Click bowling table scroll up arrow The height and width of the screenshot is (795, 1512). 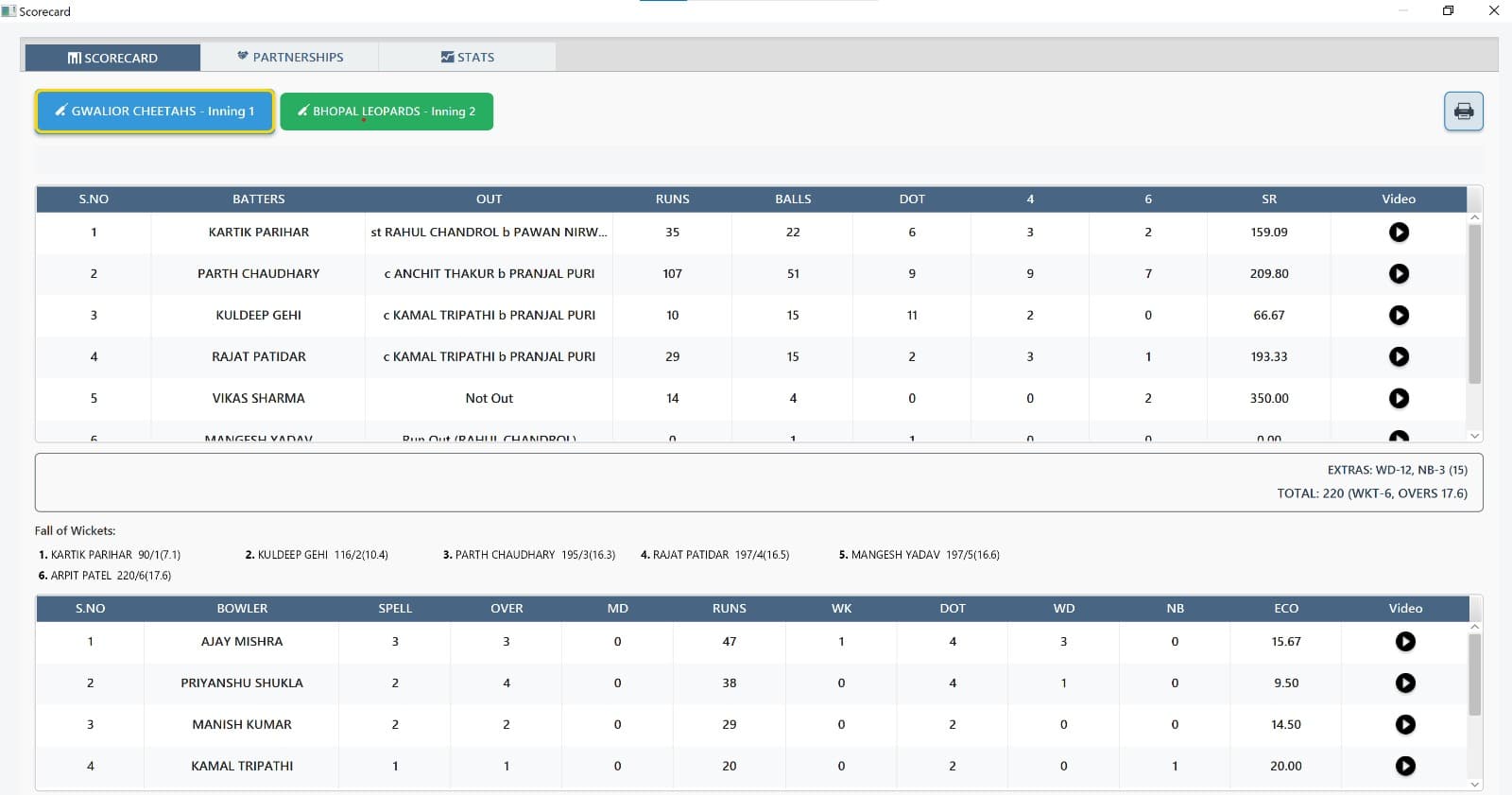1474,627
